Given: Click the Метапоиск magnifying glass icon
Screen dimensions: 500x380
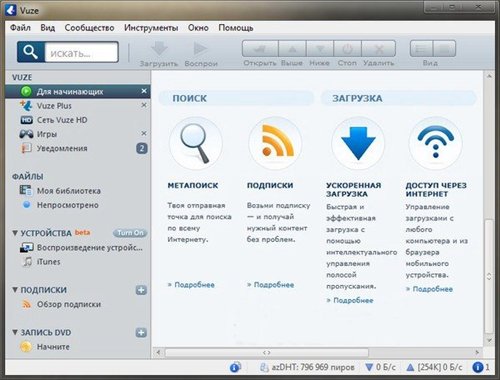Looking at the screenshot, I should click(196, 144).
